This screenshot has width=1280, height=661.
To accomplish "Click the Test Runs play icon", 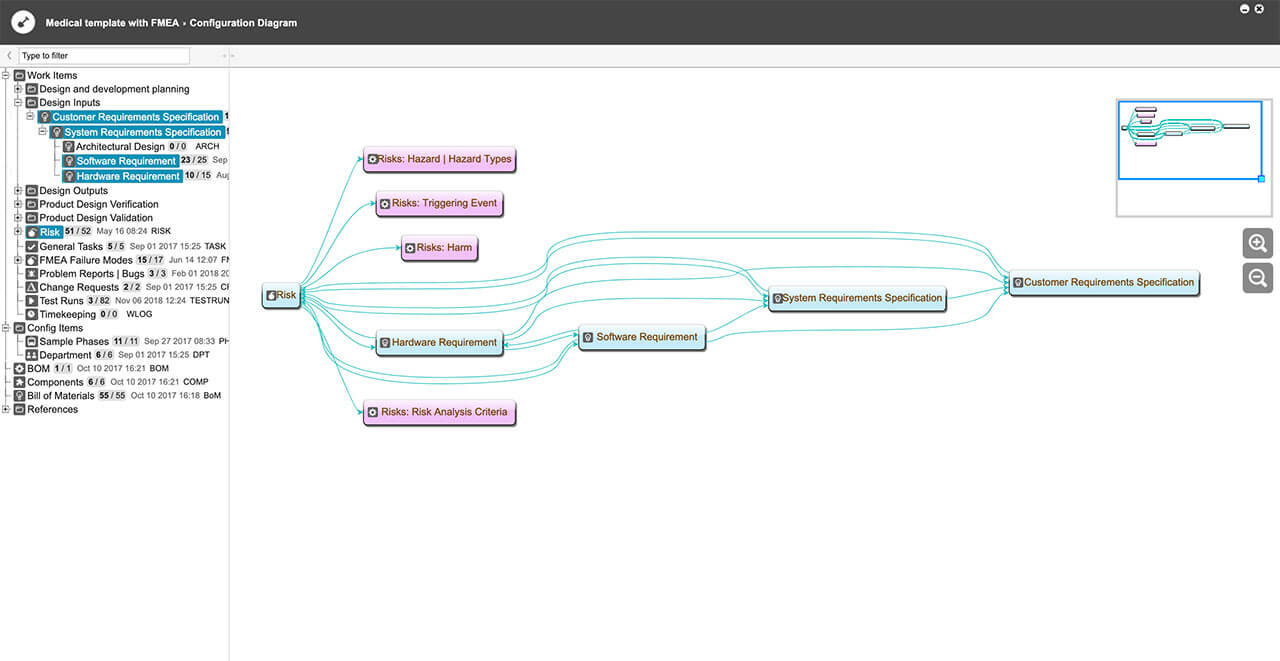I will coord(32,300).
